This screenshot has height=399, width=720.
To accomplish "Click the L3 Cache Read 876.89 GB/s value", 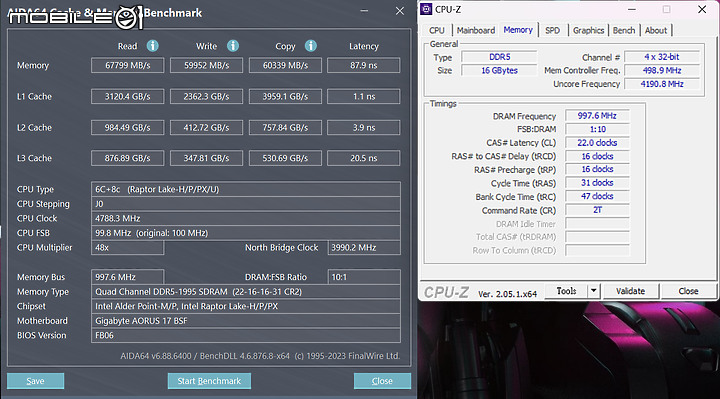I will [x=128, y=158].
